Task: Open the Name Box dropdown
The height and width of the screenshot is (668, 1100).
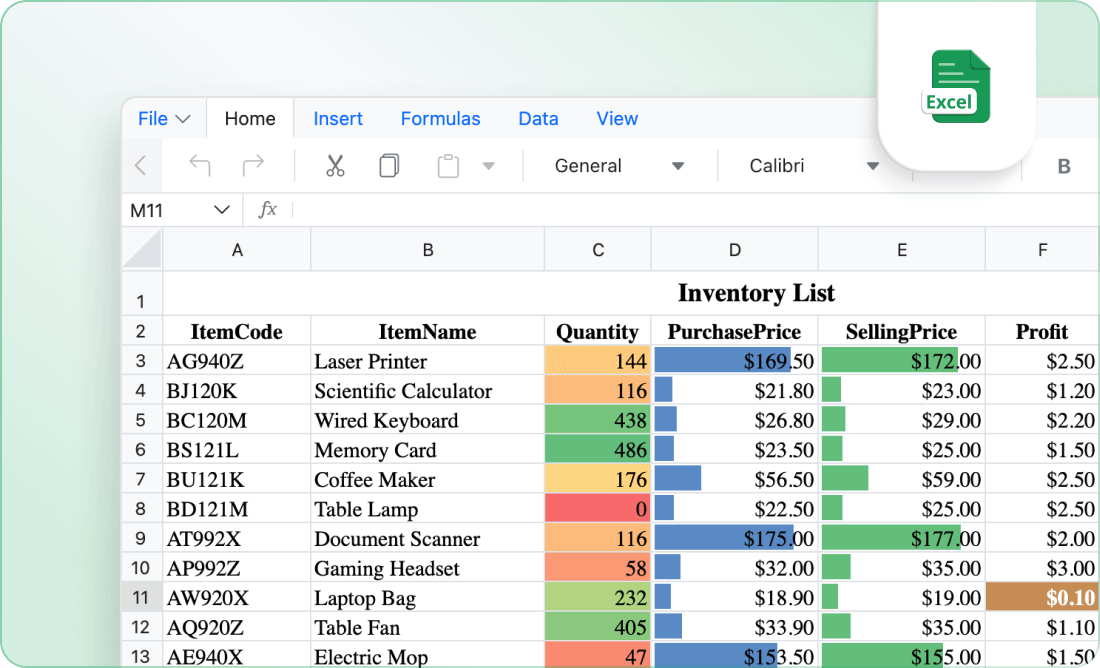Action: coord(222,209)
